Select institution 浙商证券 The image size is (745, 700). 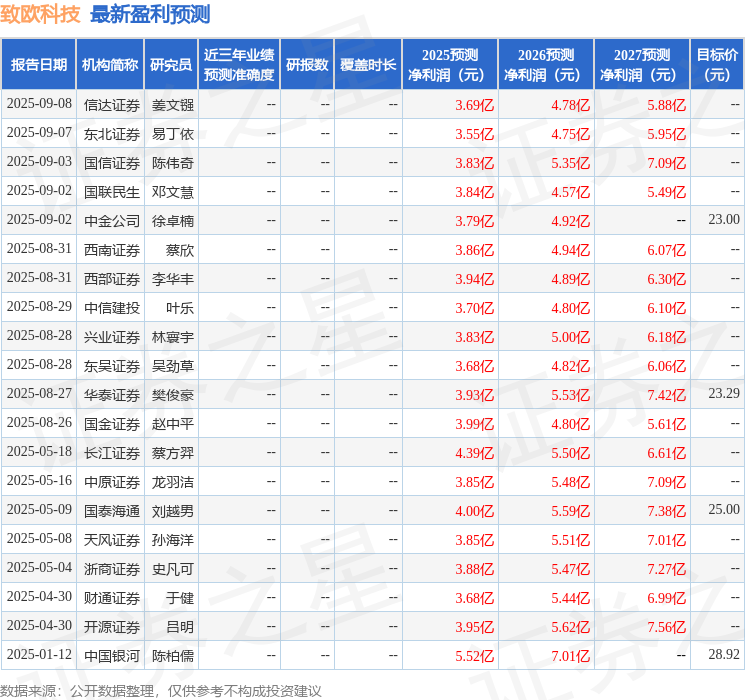coord(112,569)
